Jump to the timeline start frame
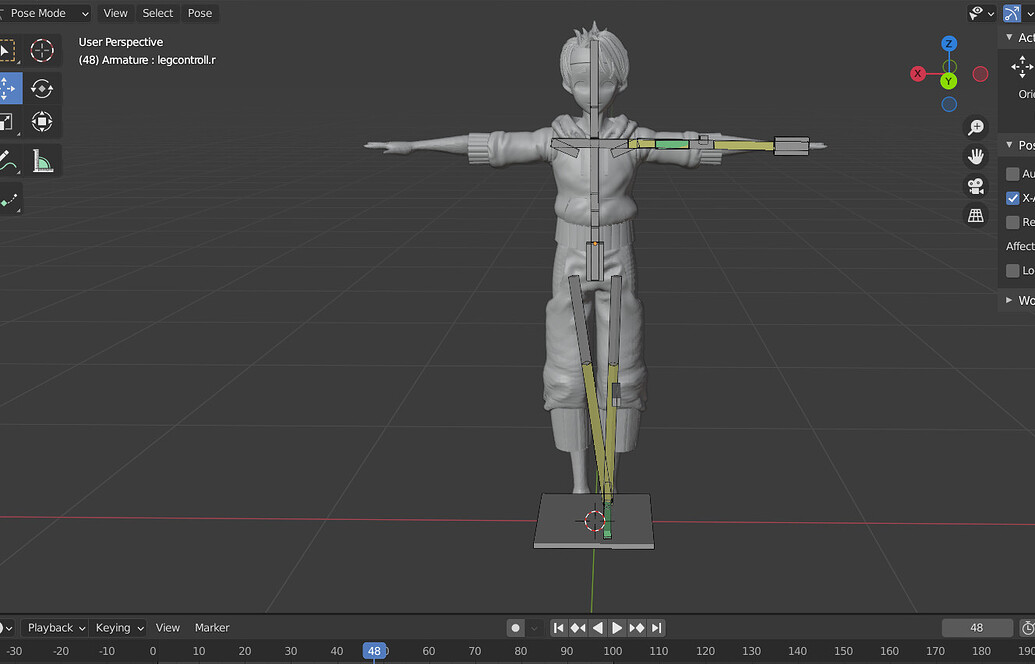The width and height of the screenshot is (1035, 664). tap(558, 628)
